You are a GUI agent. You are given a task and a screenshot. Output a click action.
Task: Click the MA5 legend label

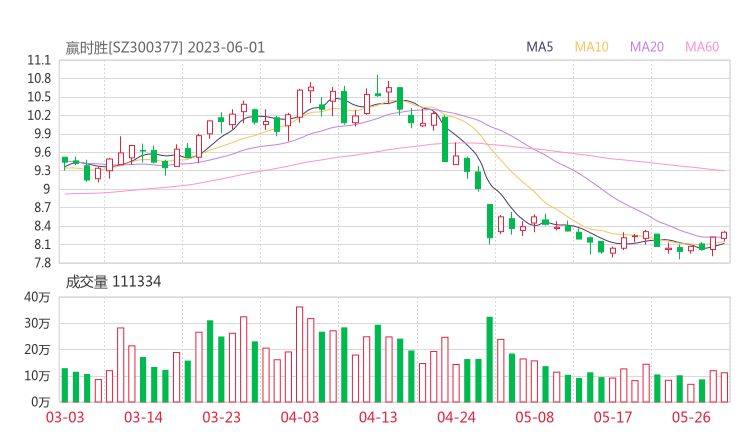pos(539,47)
